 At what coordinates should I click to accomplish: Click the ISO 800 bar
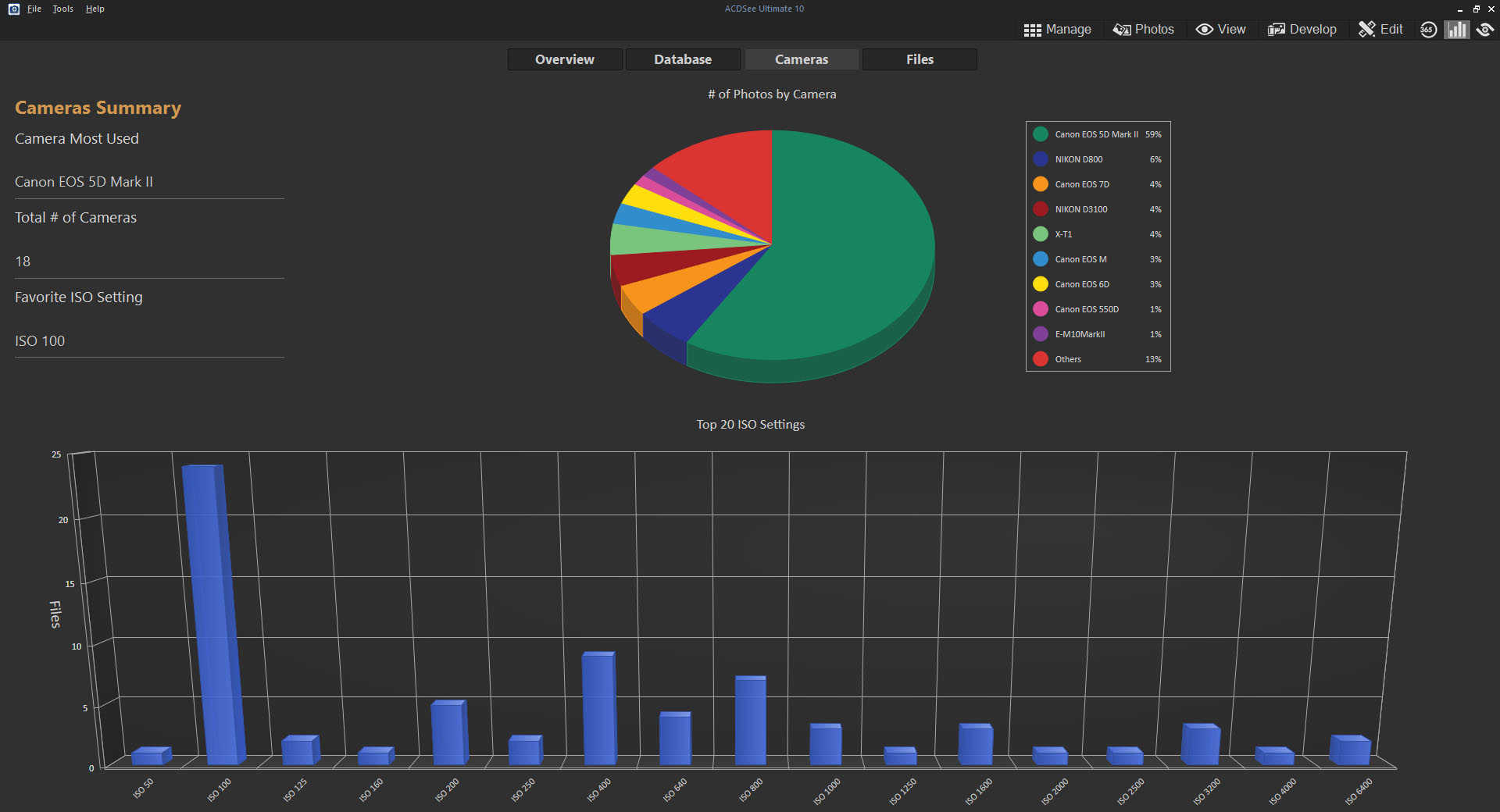point(751,720)
